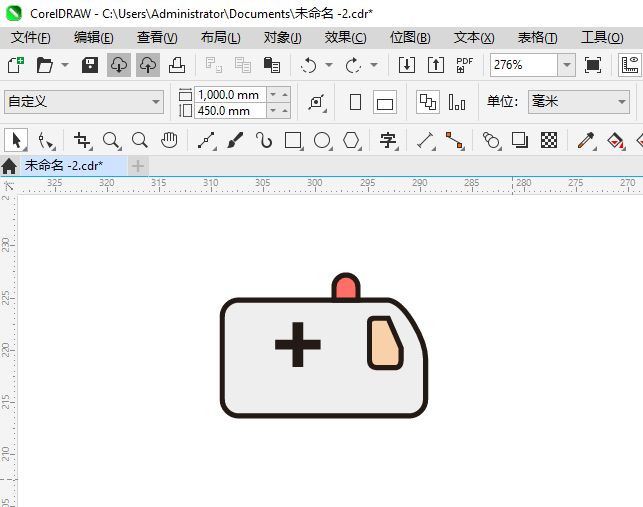Open the Object menu

pyautogui.click(x=283, y=38)
